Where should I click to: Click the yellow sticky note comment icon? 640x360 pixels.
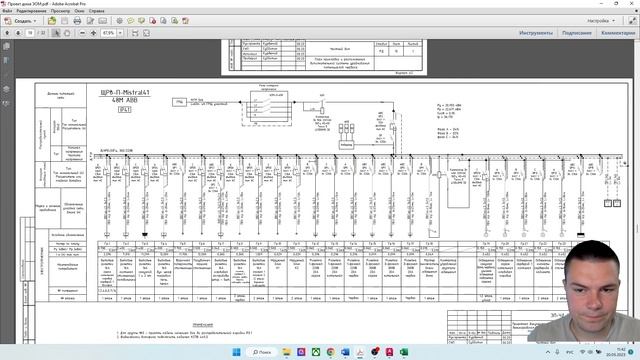tap(131, 21)
